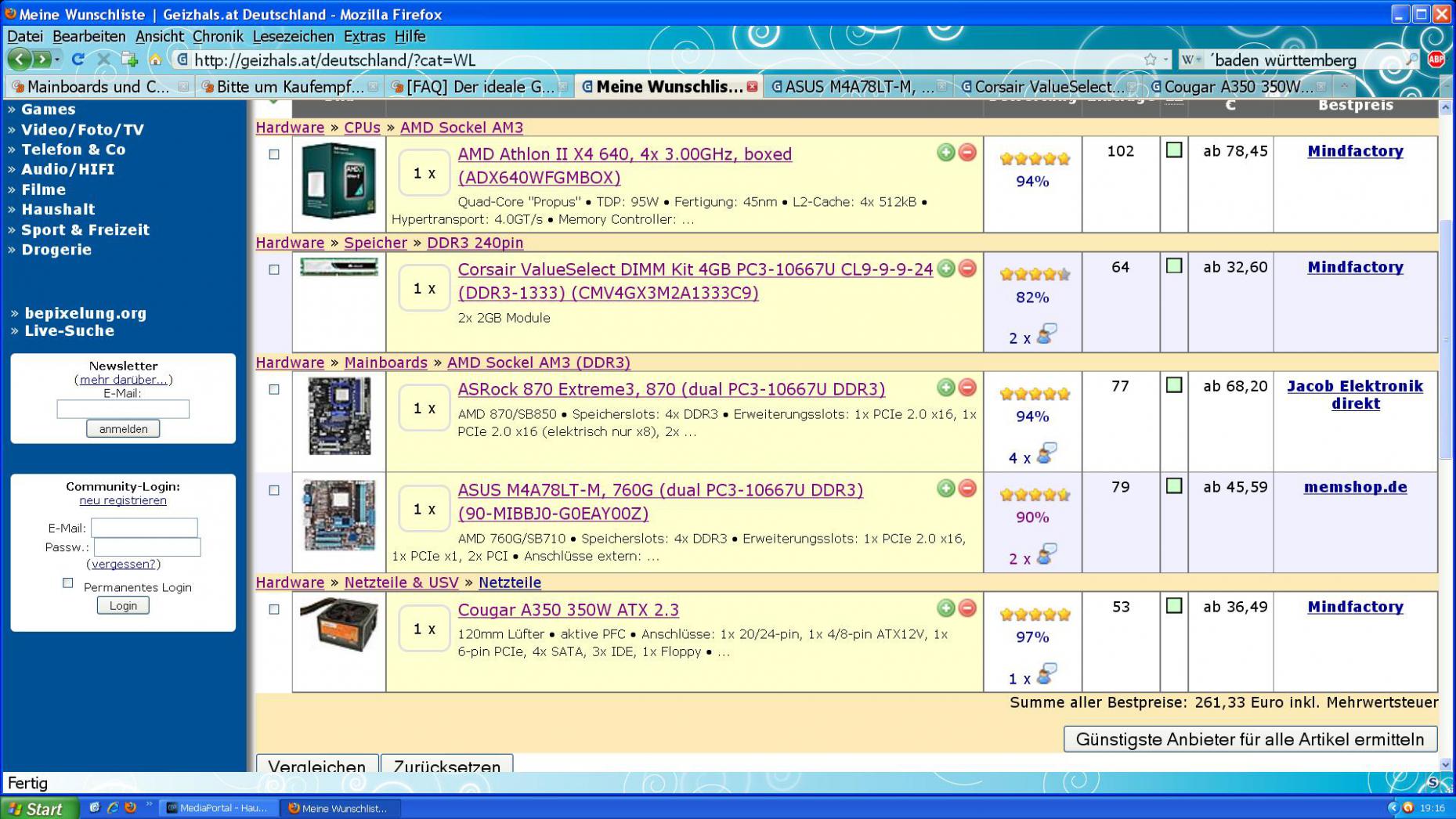This screenshot has width=1456, height=819.
Task: Open the history dropdown beside the forward button
Action: pos(57,60)
